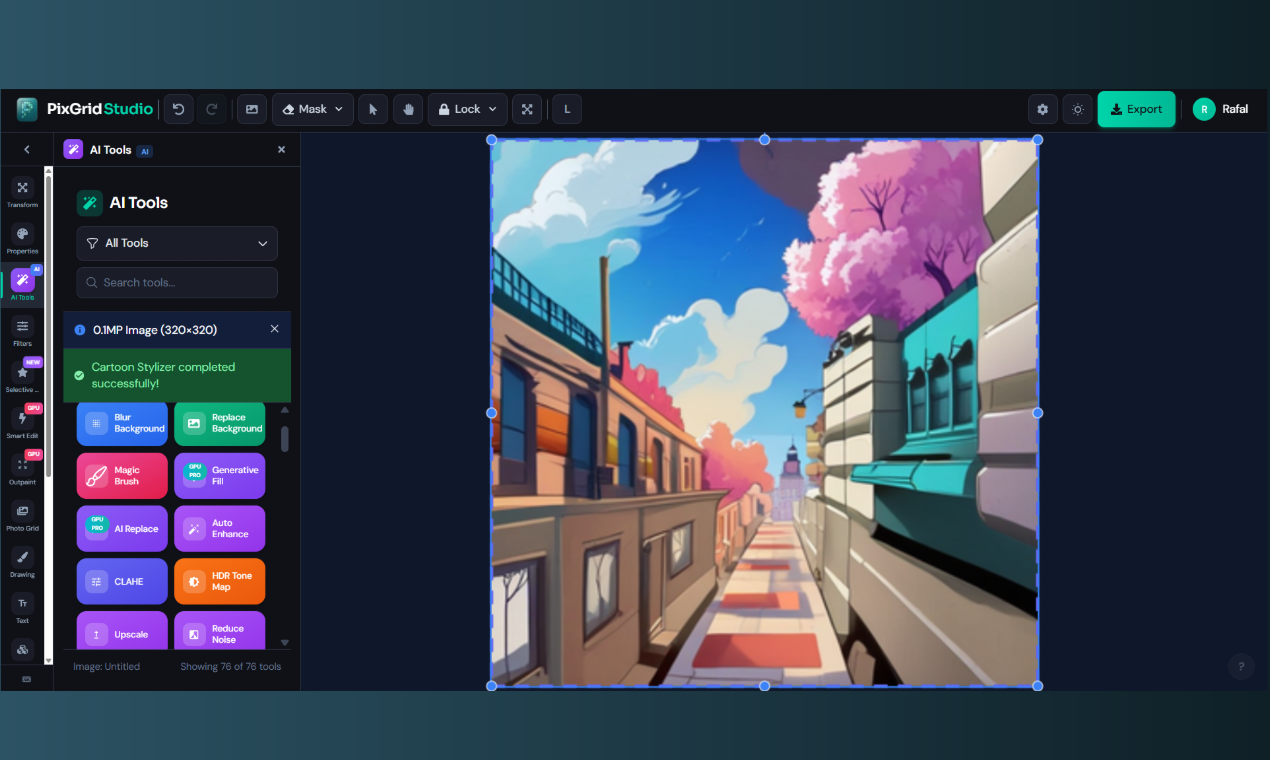Launch the Generative Fill tool
The height and width of the screenshot is (760, 1270).
(x=219, y=475)
